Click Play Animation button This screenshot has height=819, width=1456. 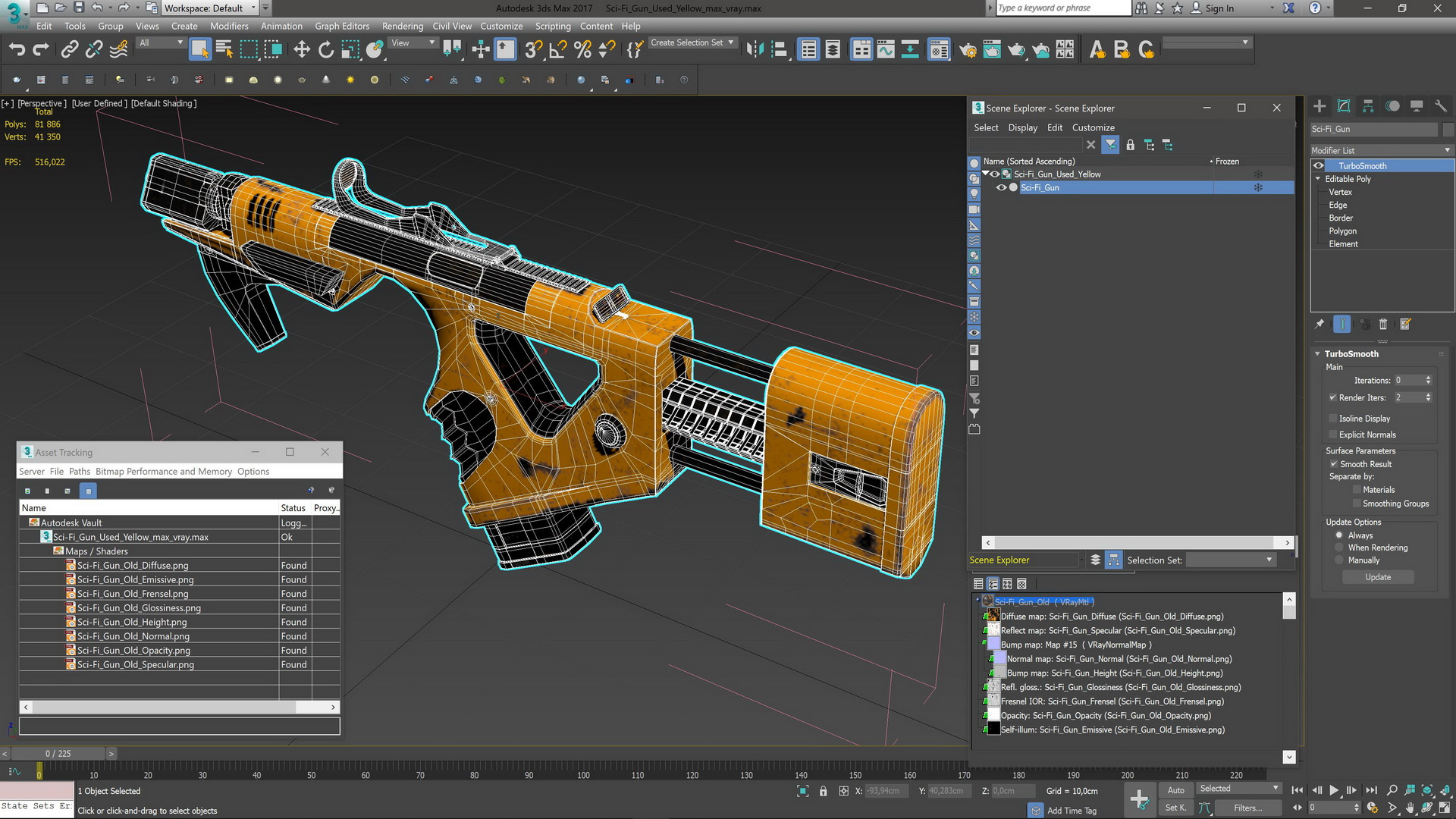(x=1334, y=790)
